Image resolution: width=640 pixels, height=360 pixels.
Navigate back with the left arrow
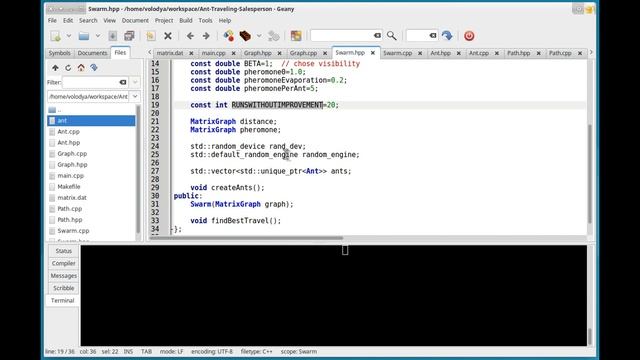click(190, 36)
